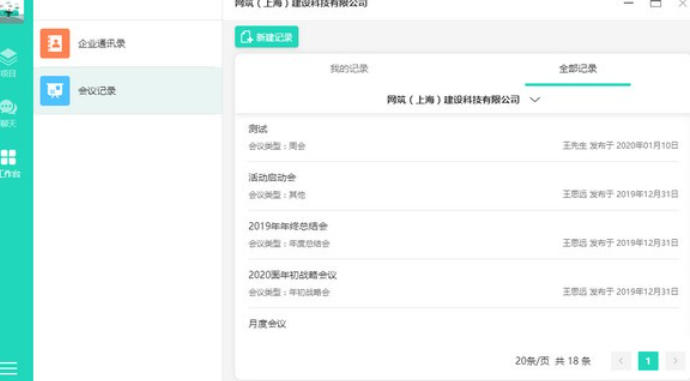This screenshot has height=381, width=690.
Task: Click the 新建记录 button
Action: pos(267,37)
